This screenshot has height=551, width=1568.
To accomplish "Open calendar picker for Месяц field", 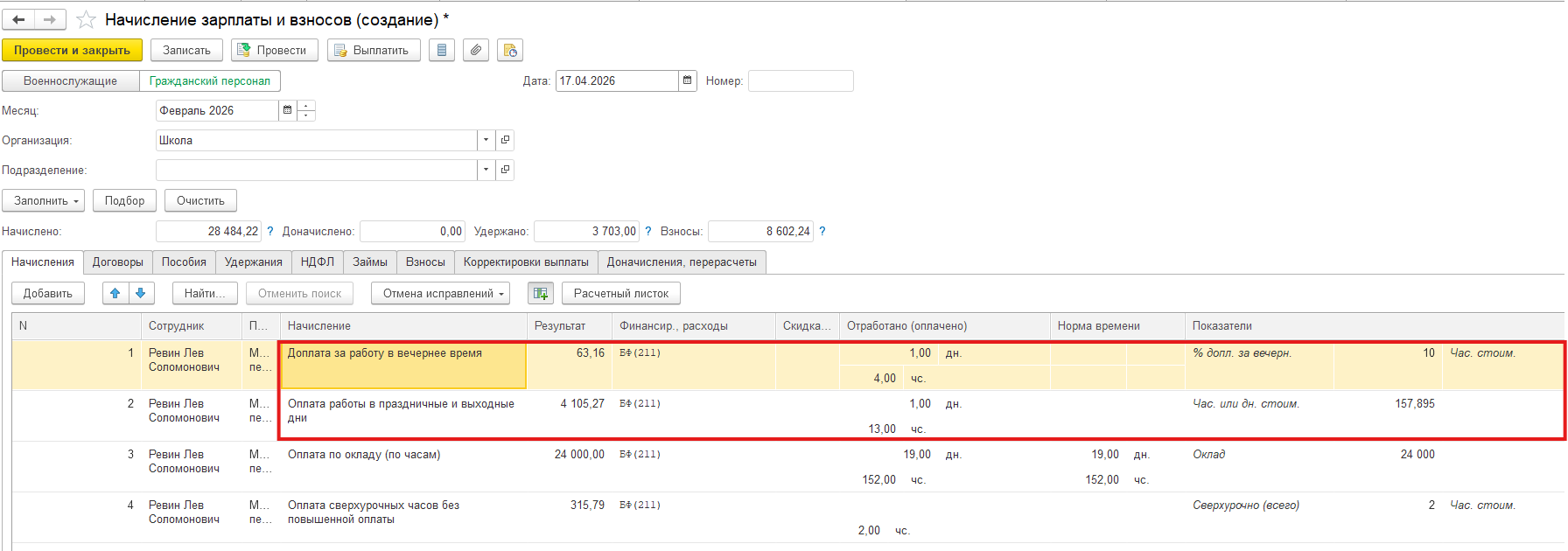I will click(287, 110).
